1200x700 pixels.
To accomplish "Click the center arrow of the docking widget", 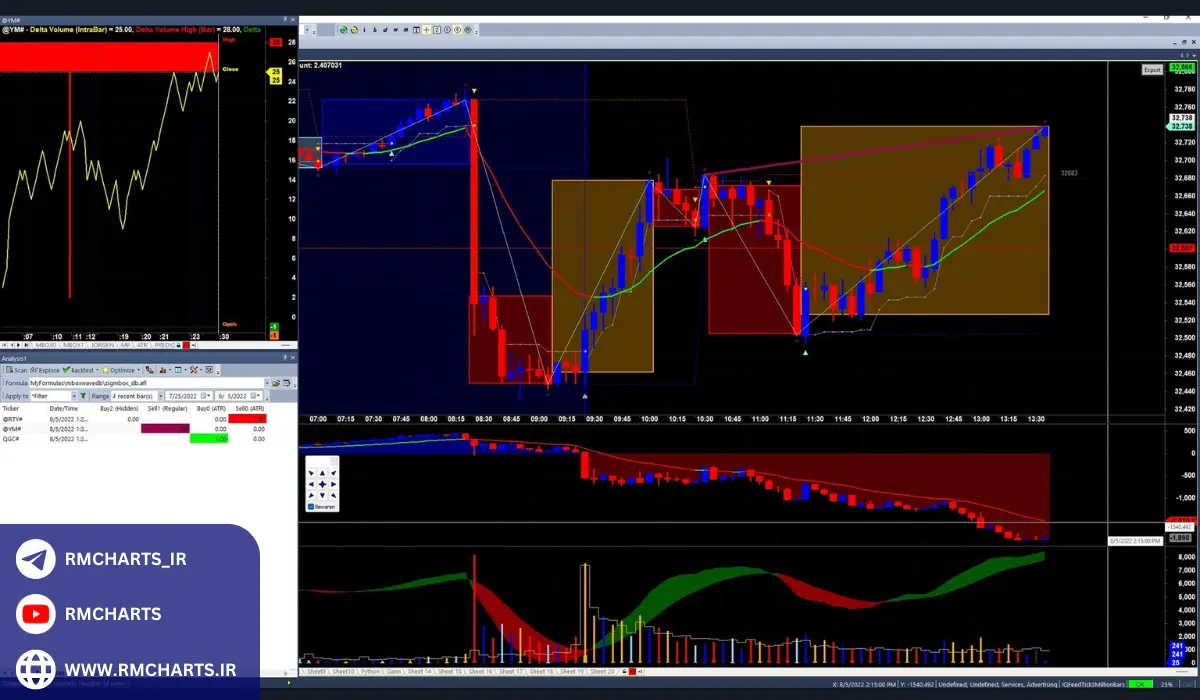I will (x=322, y=484).
